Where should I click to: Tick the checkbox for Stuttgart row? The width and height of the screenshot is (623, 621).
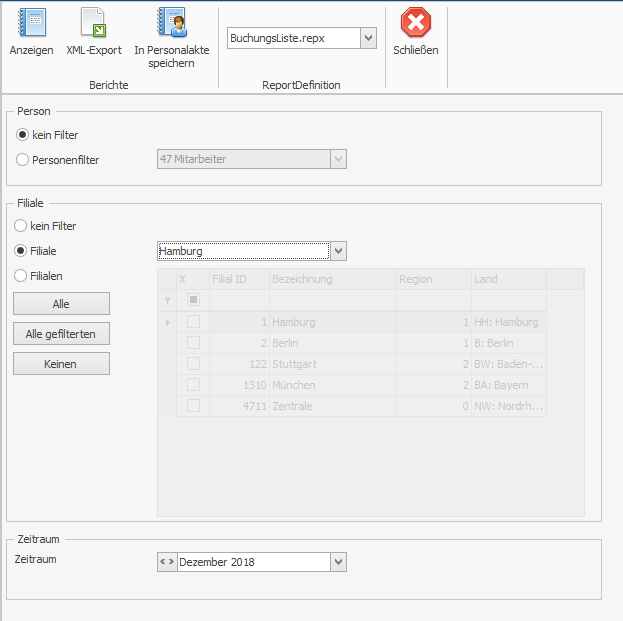193,364
